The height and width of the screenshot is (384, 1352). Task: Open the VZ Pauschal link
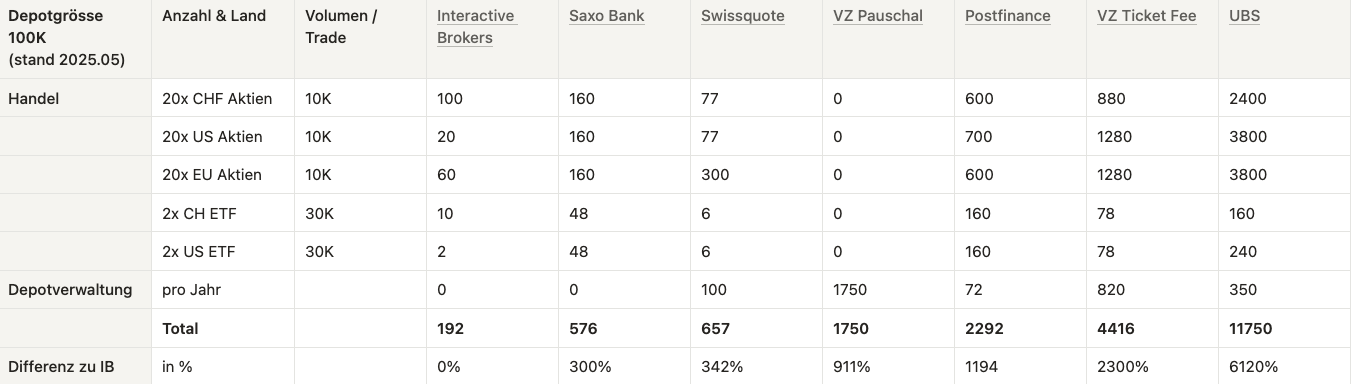tap(878, 16)
